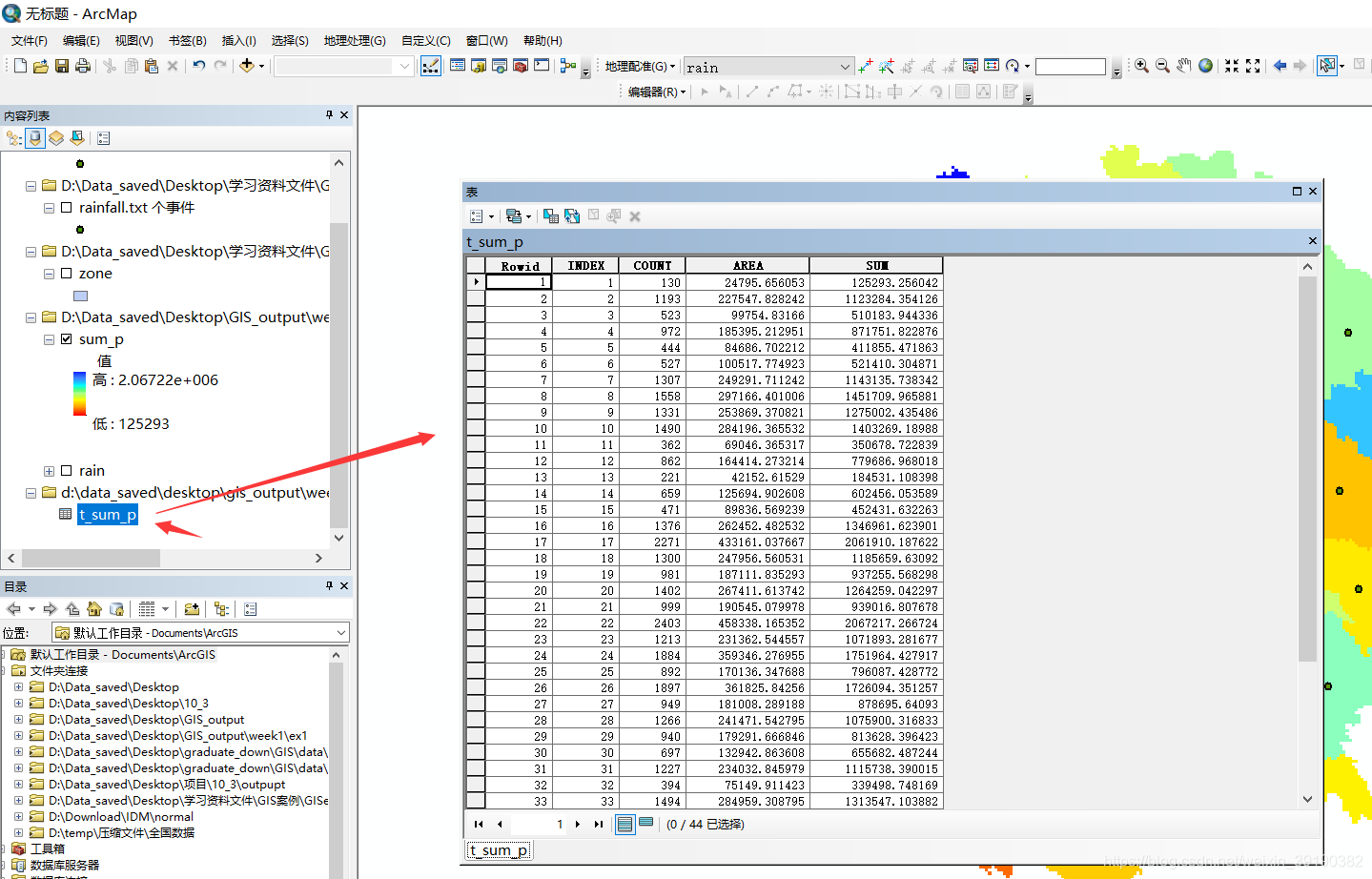Open the 编辑(E) menu
Image resolution: width=1372 pixels, height=879 pixels.
coord(81,40)
